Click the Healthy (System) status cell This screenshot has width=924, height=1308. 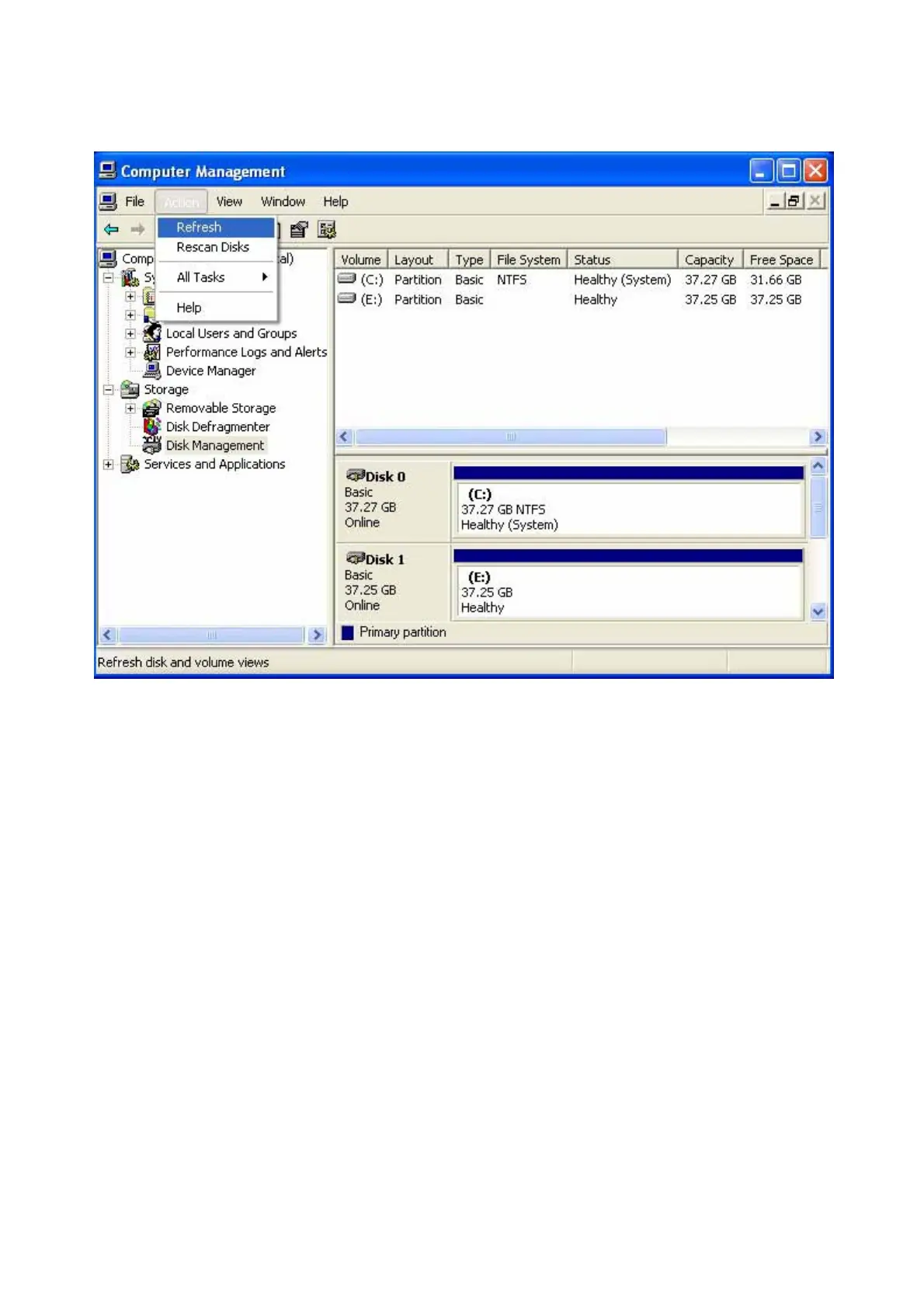point(622,280)
